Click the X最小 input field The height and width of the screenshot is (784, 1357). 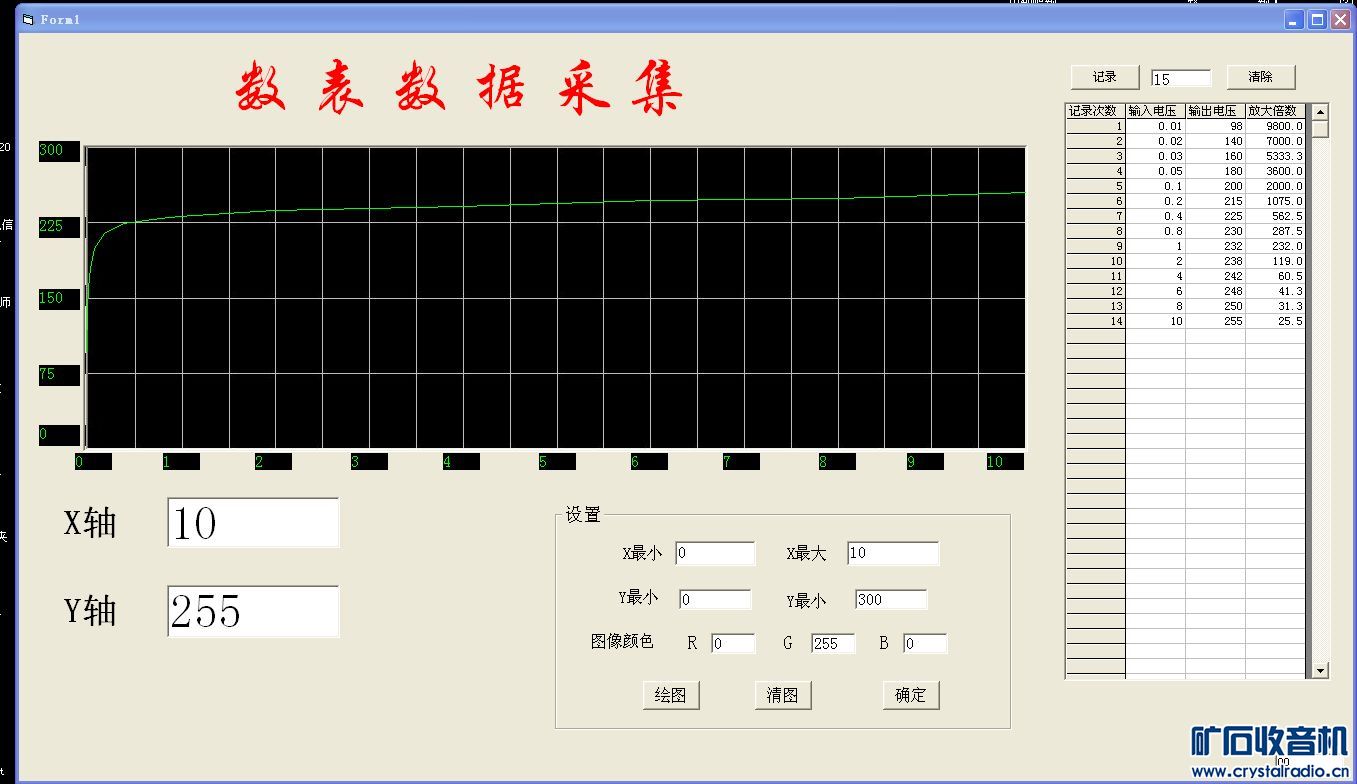[715, 553]
